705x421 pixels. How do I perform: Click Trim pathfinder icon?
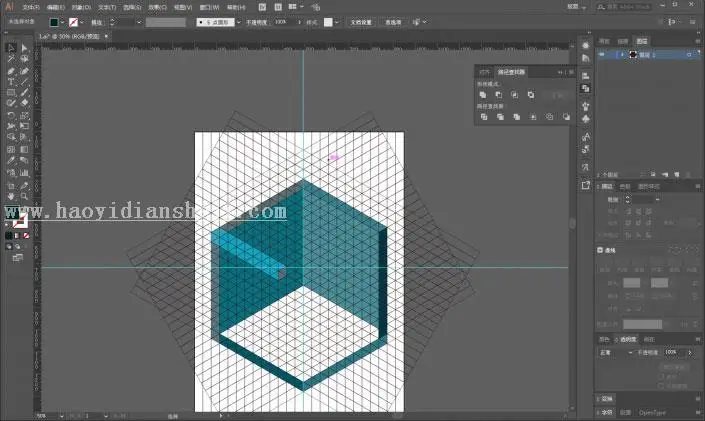coord(500,117)
